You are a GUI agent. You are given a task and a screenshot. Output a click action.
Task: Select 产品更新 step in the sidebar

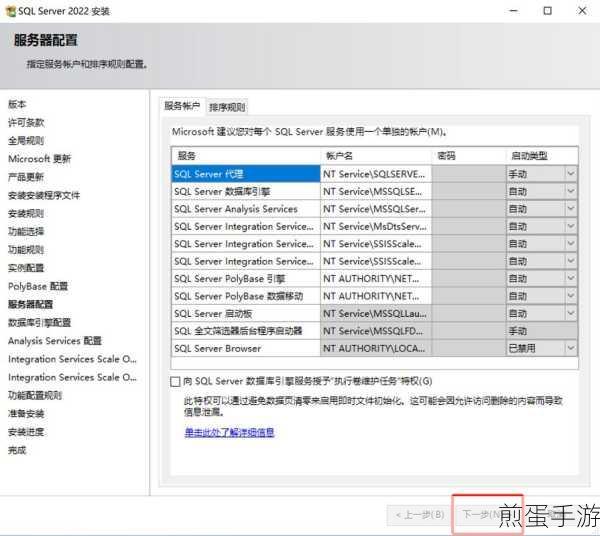point(26,177)
